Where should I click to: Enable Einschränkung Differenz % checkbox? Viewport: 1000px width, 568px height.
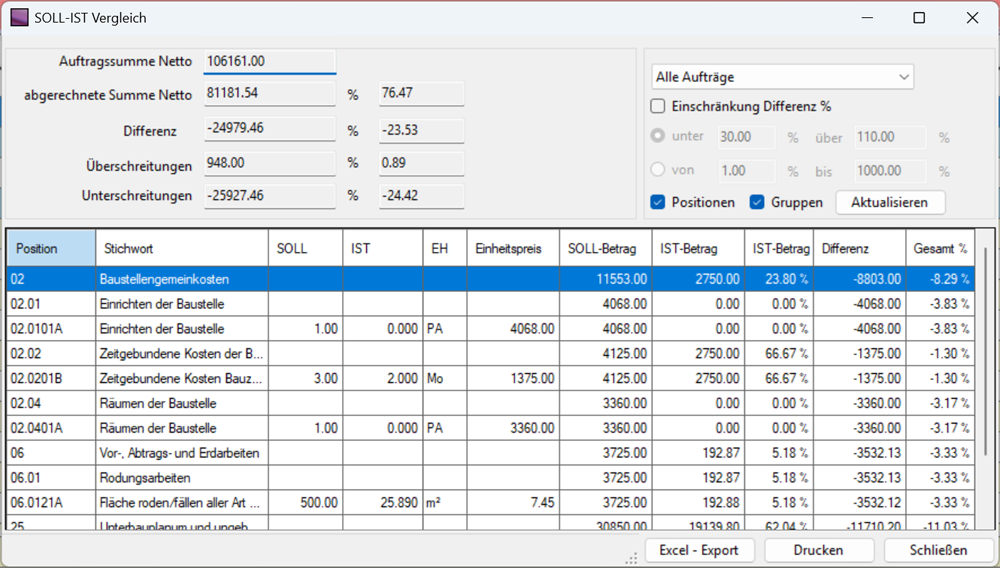(658, 106)
